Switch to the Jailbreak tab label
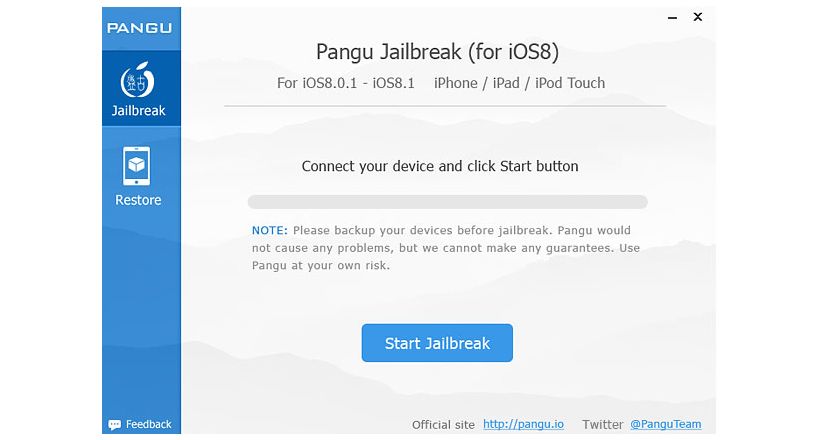The height and width of the screenshot is (440, 820). point(139,110)
